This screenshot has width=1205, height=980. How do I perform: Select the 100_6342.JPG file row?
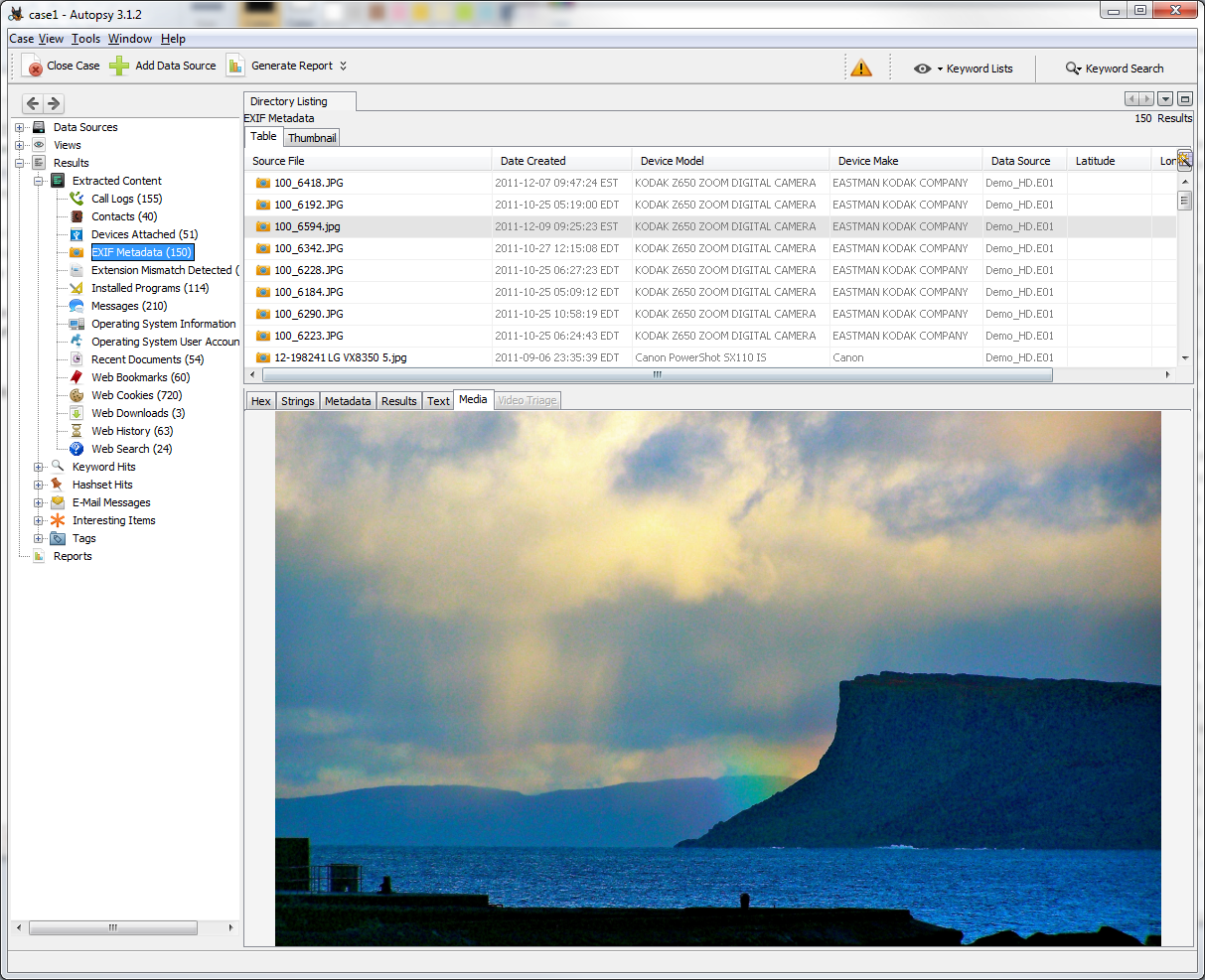pos(309,248)
